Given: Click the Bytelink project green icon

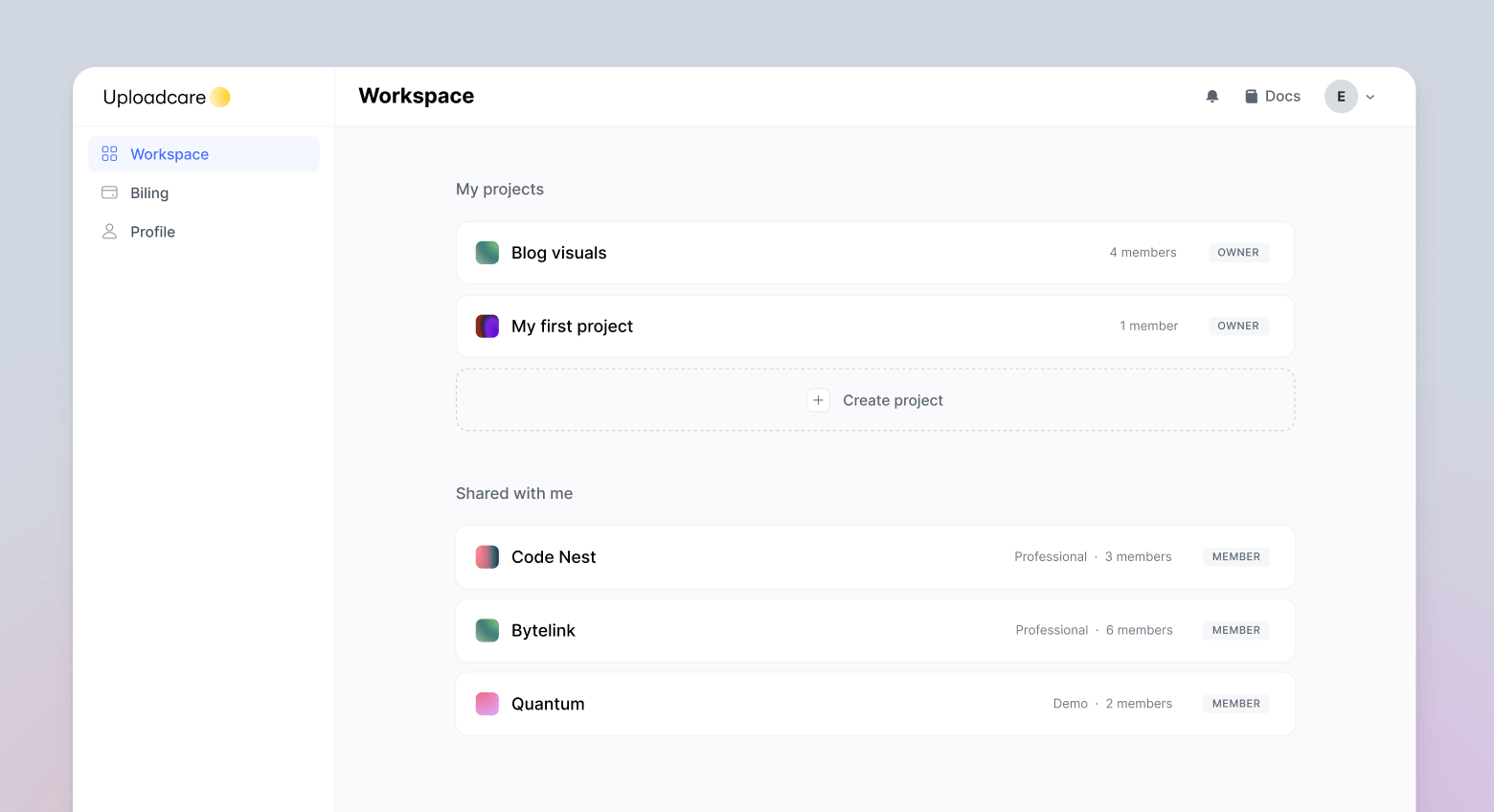Looking at the screenshot, I should [x=487, y=630].
